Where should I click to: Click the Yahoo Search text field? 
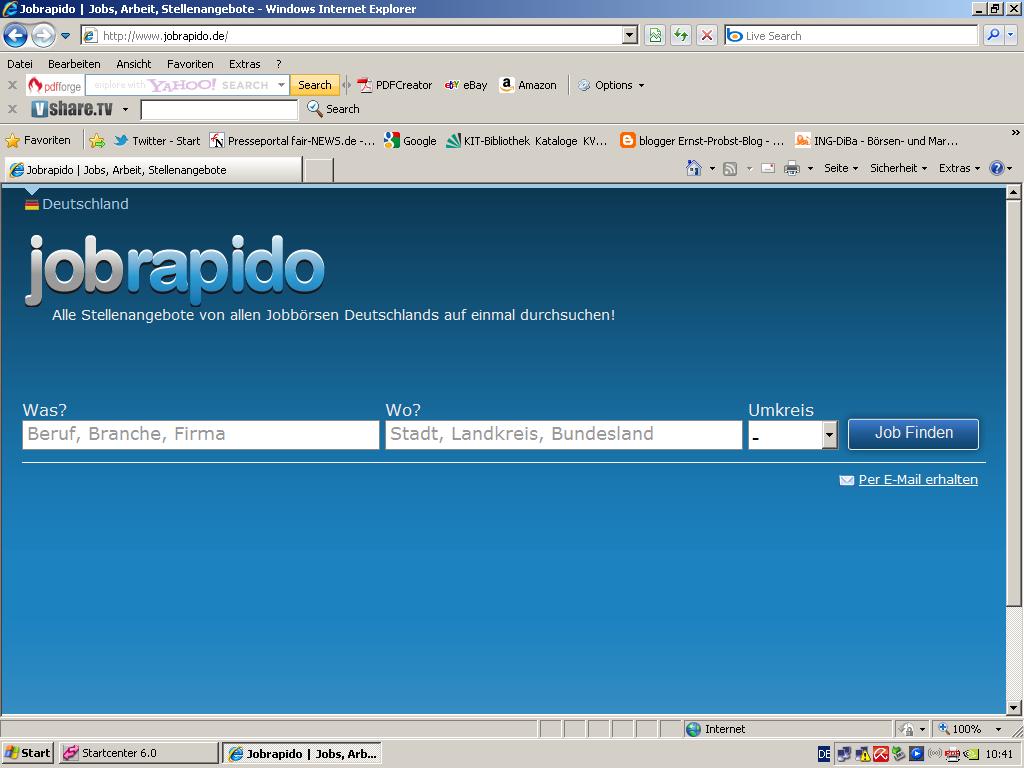[x=182, y=85]
